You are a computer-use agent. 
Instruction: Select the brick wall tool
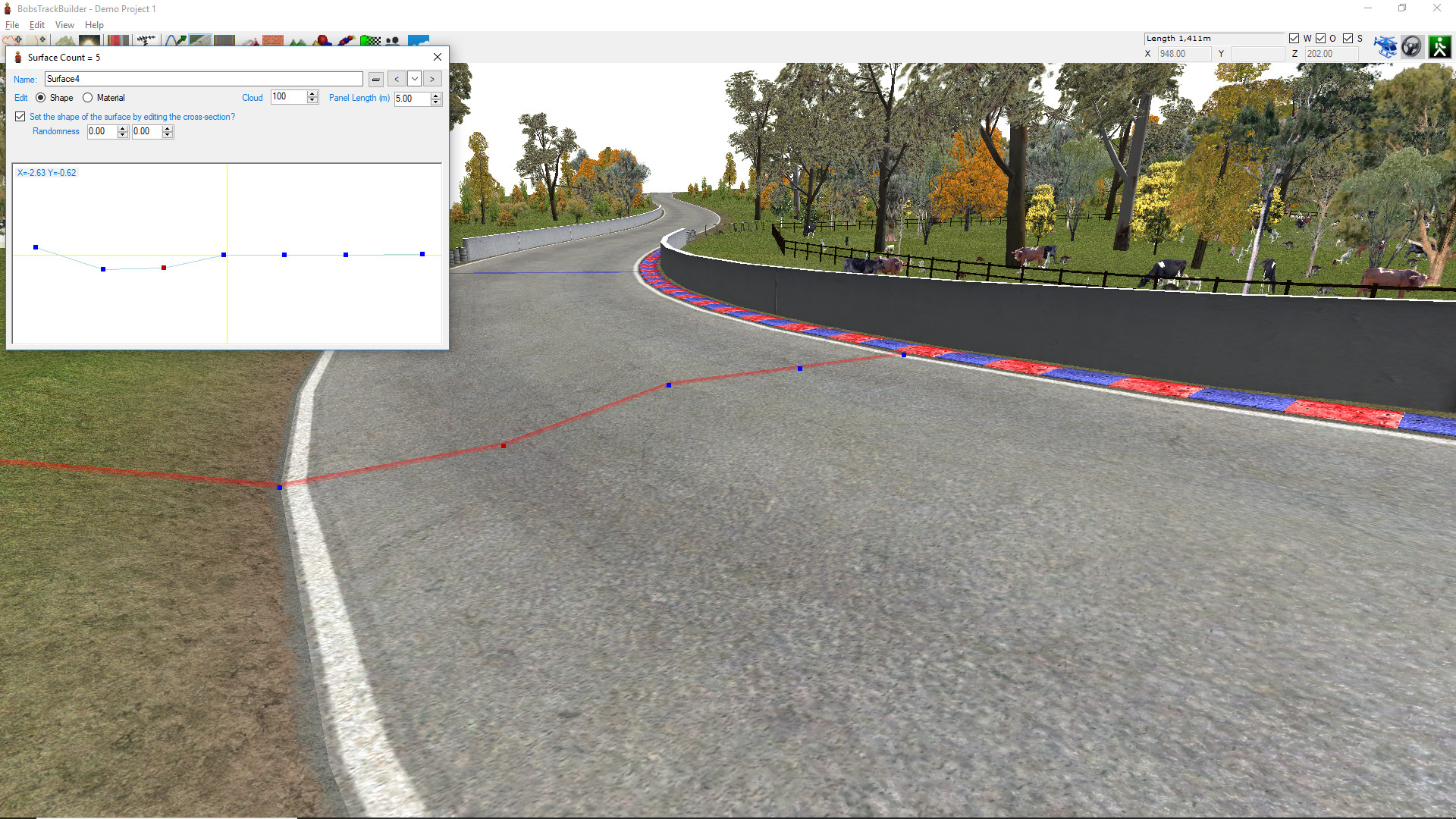pyautogui.click(x=273, y=42)
